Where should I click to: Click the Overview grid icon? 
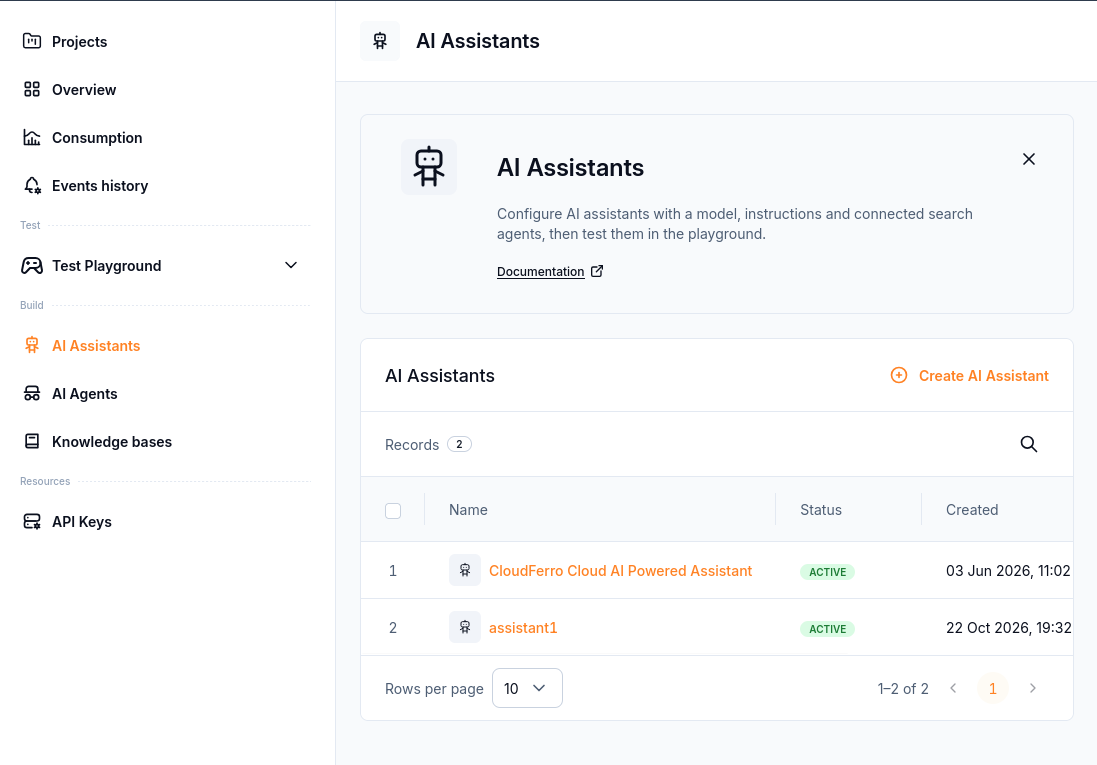click(31, 90)
